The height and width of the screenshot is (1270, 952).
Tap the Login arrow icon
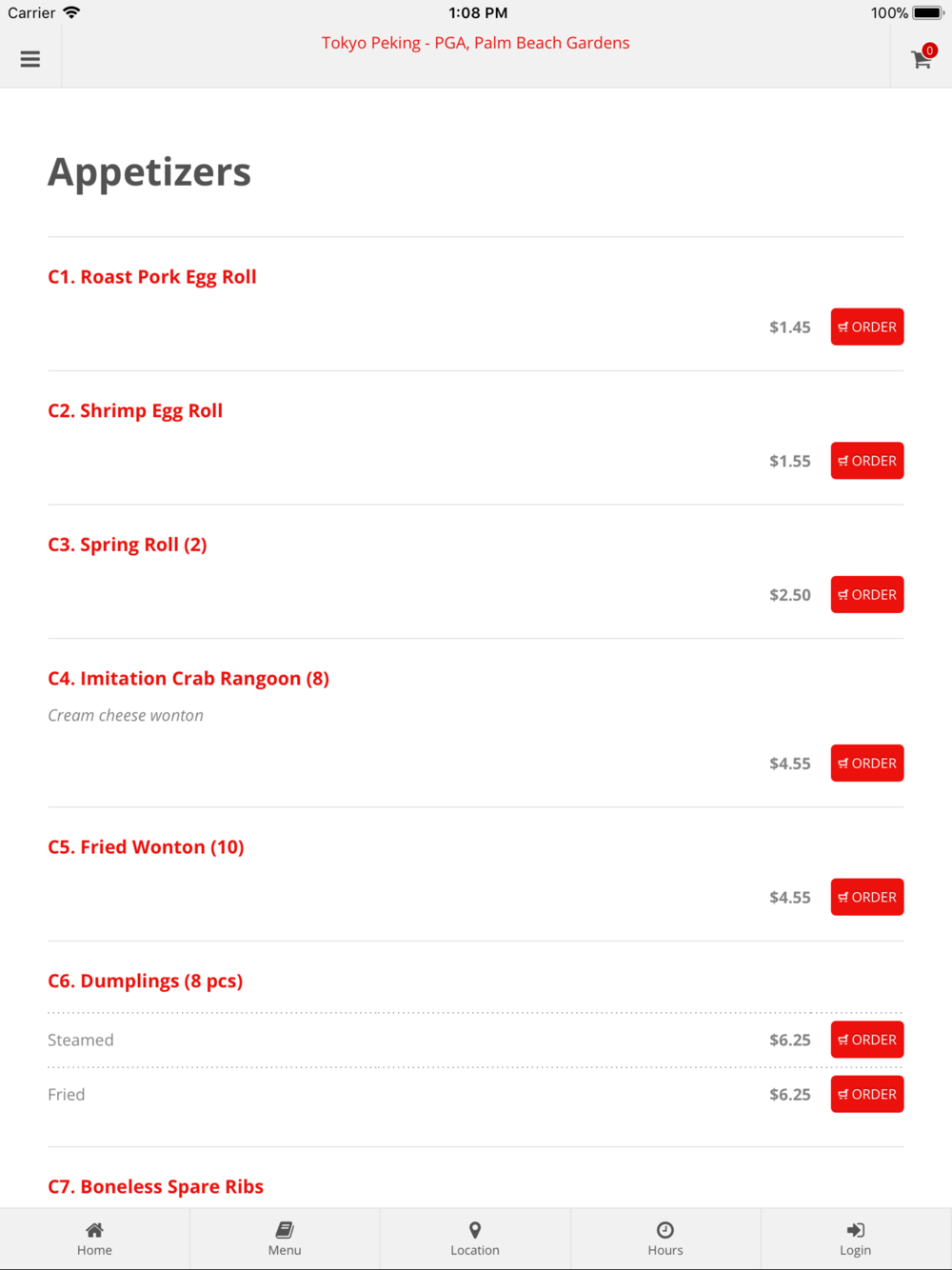coord(856,1230)
